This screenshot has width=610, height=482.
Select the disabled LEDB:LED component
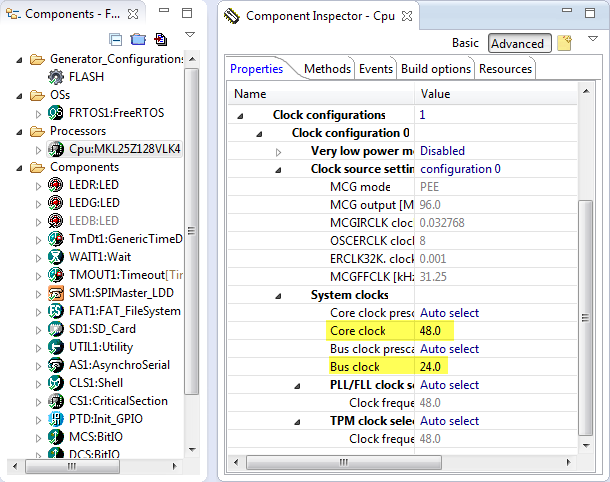95,221
